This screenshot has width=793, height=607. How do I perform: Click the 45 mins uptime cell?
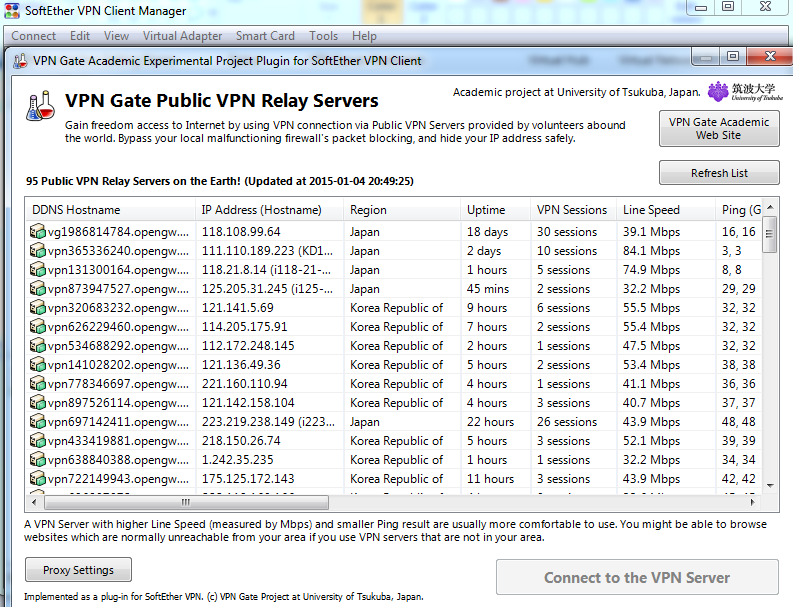(488, 289)
